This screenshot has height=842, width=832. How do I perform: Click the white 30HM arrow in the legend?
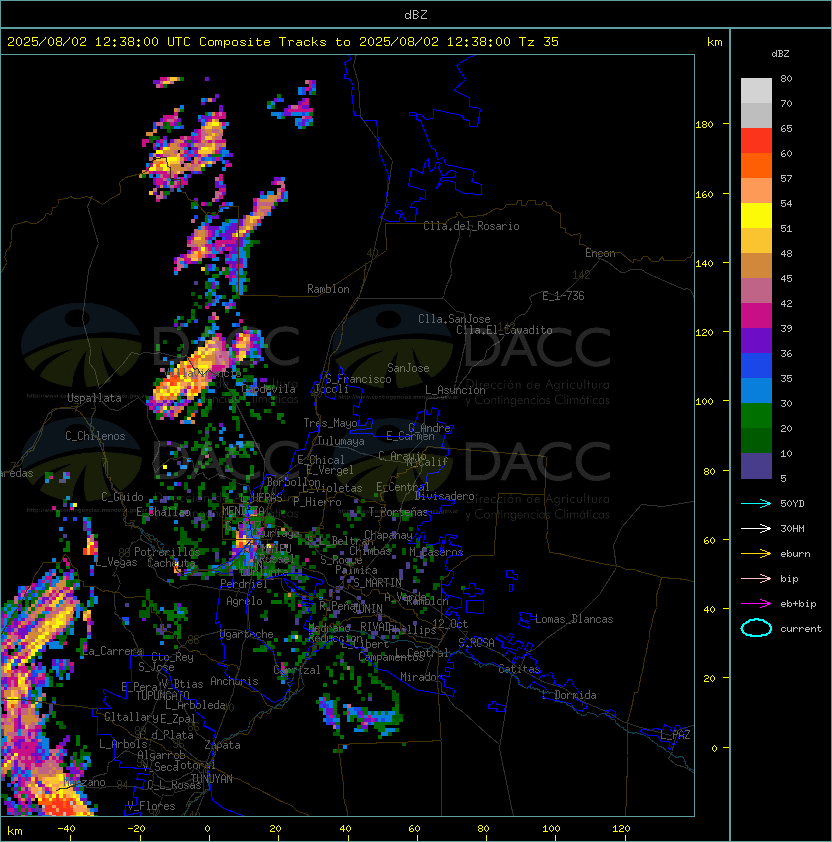756,528
